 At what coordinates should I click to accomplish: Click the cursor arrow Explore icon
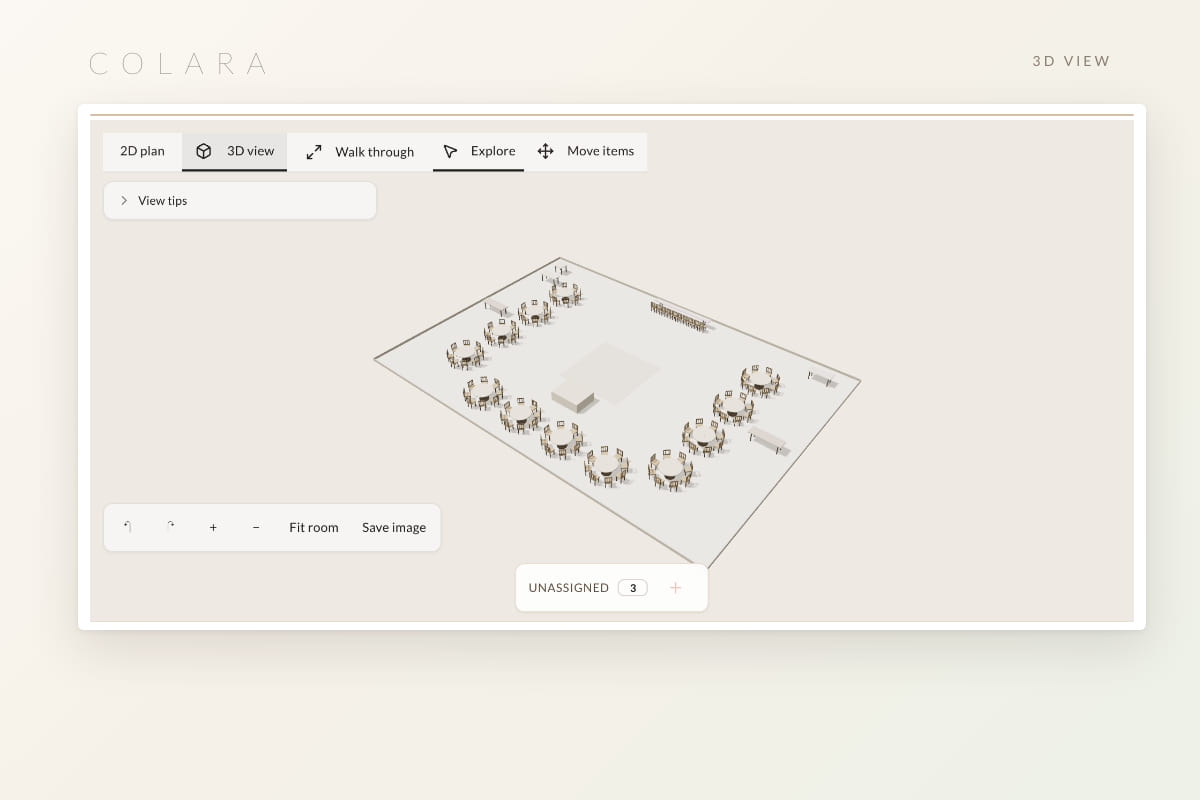click(450, 151)
